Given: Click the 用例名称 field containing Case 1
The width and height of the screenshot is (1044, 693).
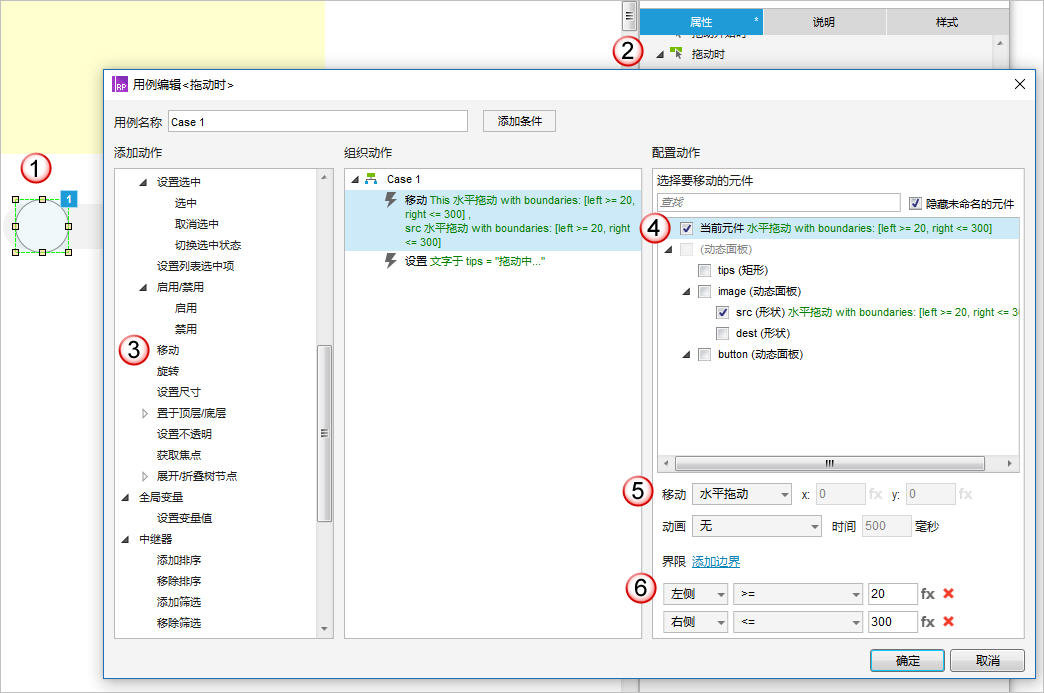Looking at the screenshot, I should point(318,121).
